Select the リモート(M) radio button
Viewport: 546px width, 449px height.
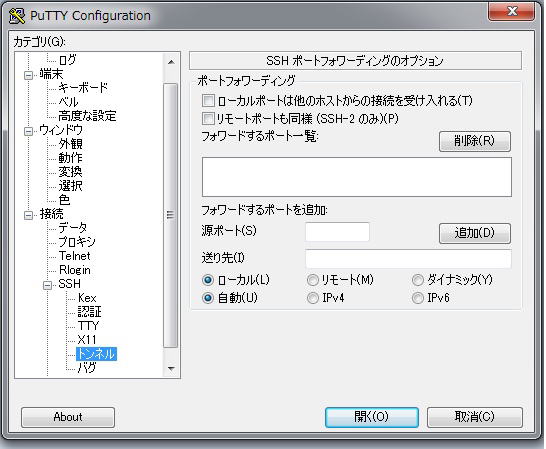point(313,280)
